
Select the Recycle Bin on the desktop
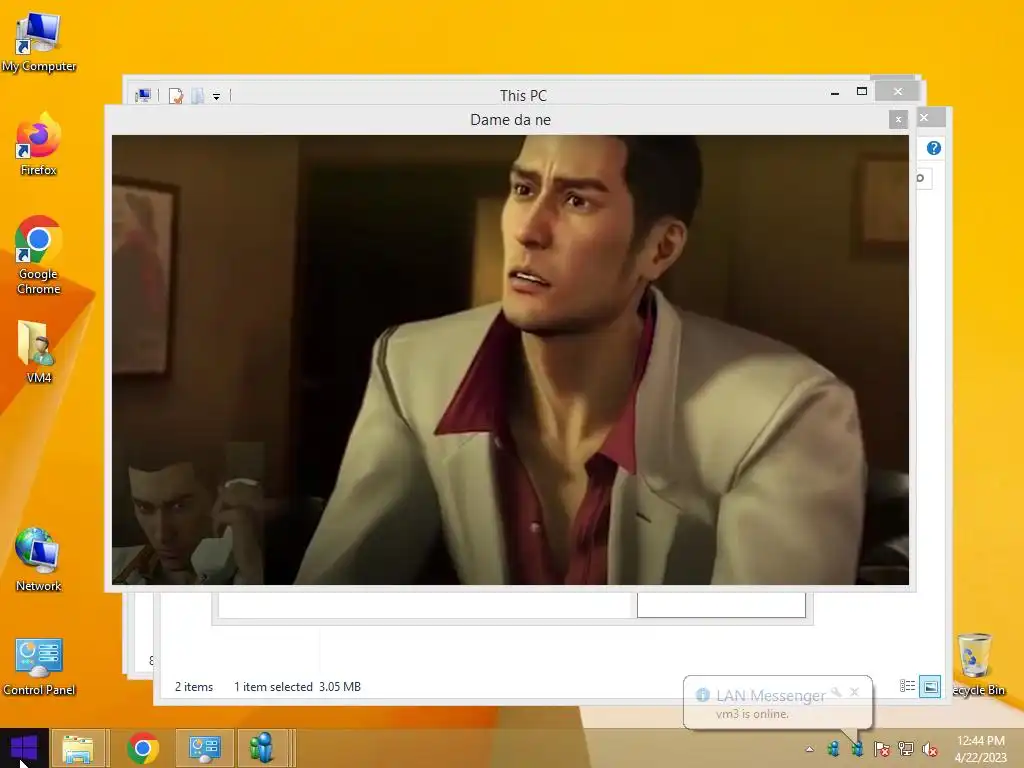977,665
